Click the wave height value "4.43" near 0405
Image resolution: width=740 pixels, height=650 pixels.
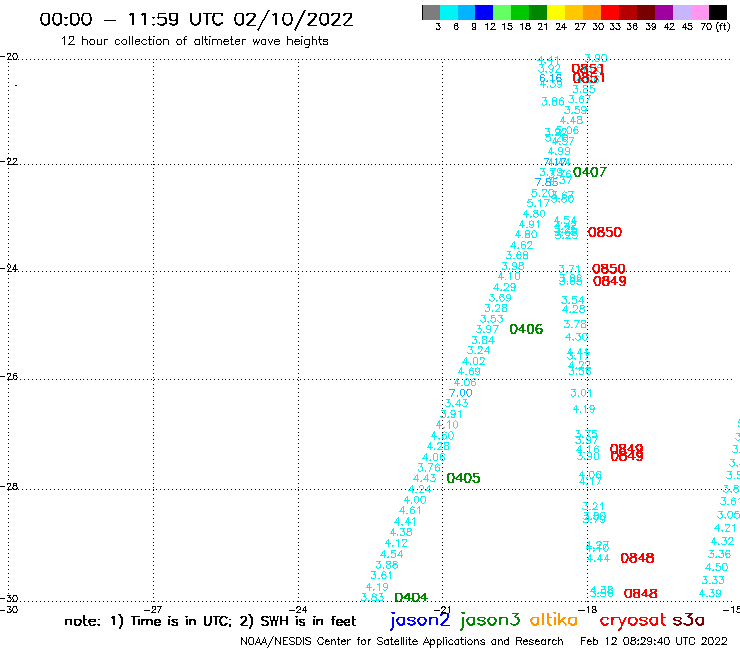coord(425,479)
